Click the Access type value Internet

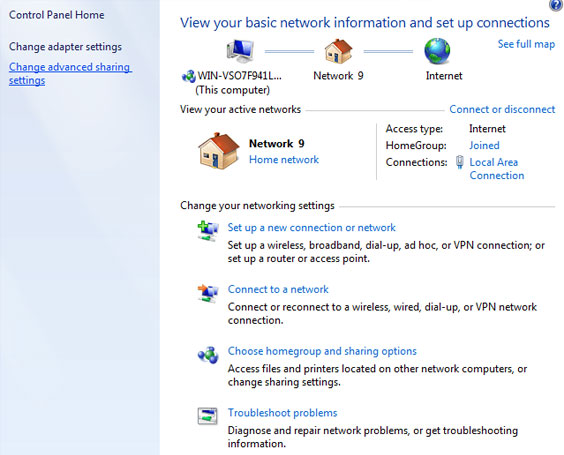pyautogui.click(x=487, y=129)
